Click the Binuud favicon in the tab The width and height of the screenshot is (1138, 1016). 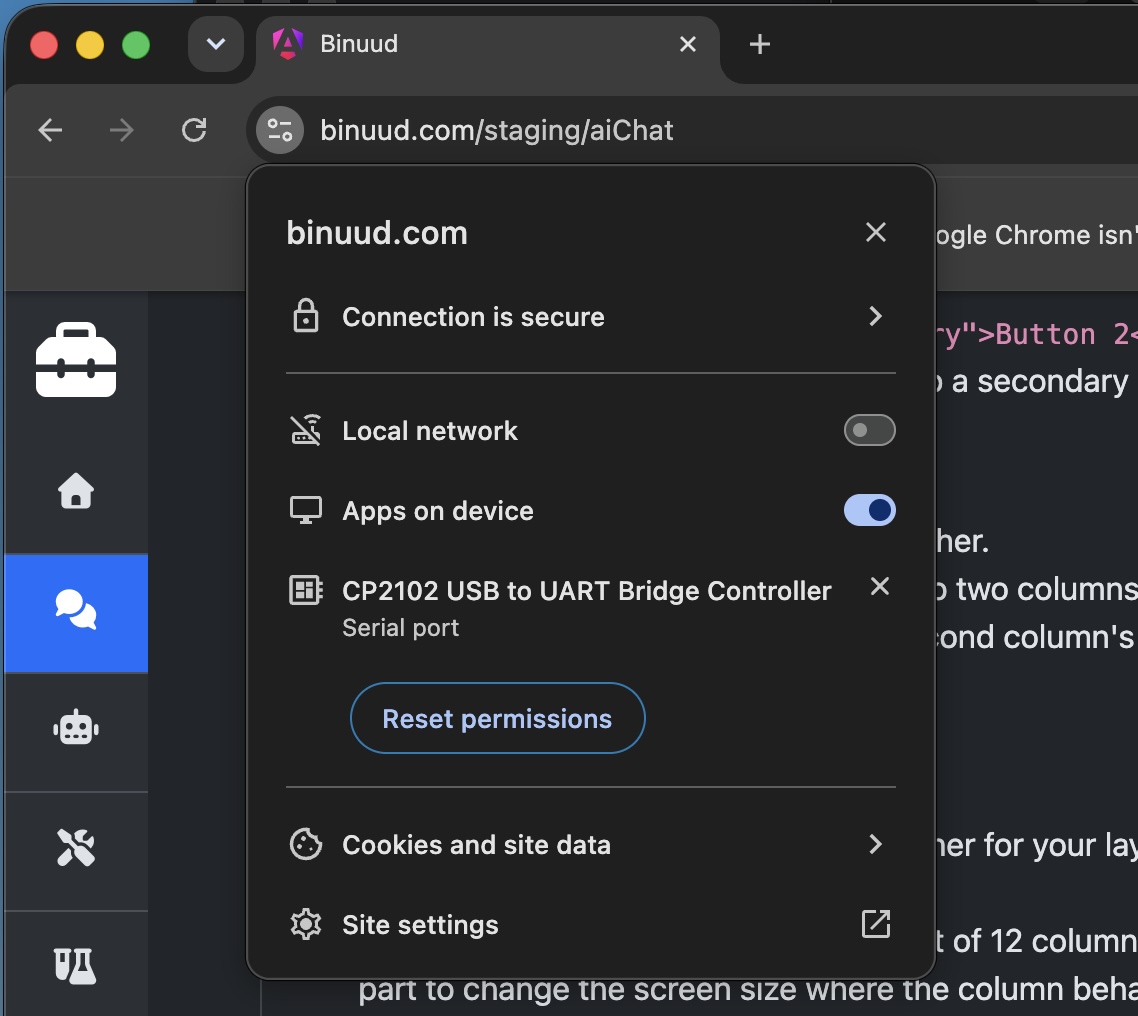[287, 44]
